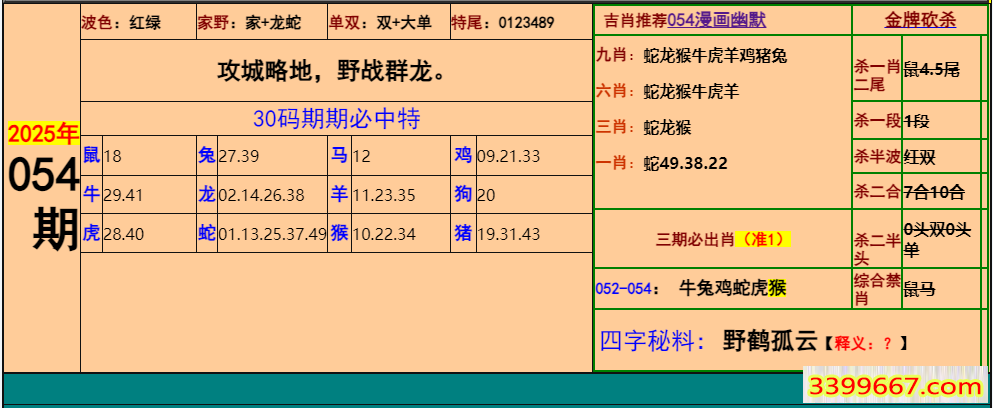Image resolution: width=993 pixels, height=408 pixels.
Task: Click the 杀二半头 label
Action: pyautogui.click(x=877, y=249)
